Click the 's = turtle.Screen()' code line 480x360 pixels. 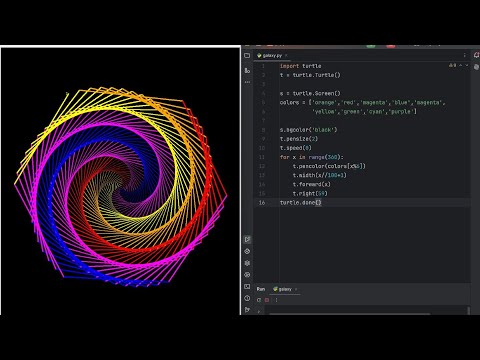tap(310, 93)
